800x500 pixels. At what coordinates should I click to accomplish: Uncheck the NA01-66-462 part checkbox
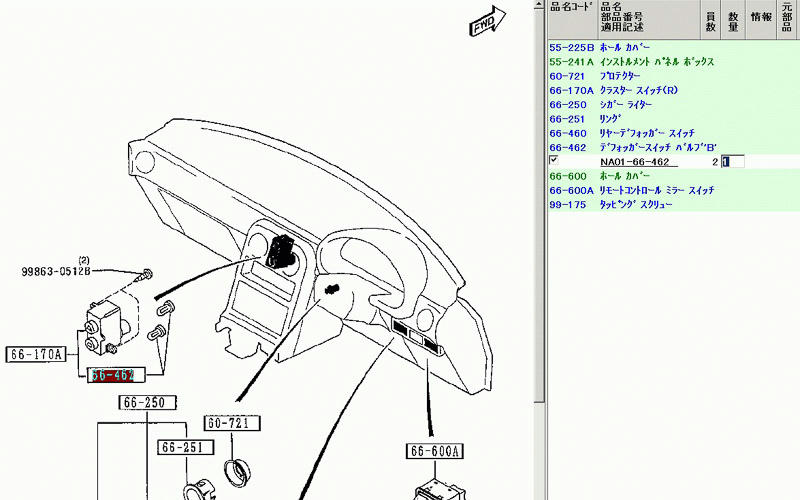click(x=554, y=161)
